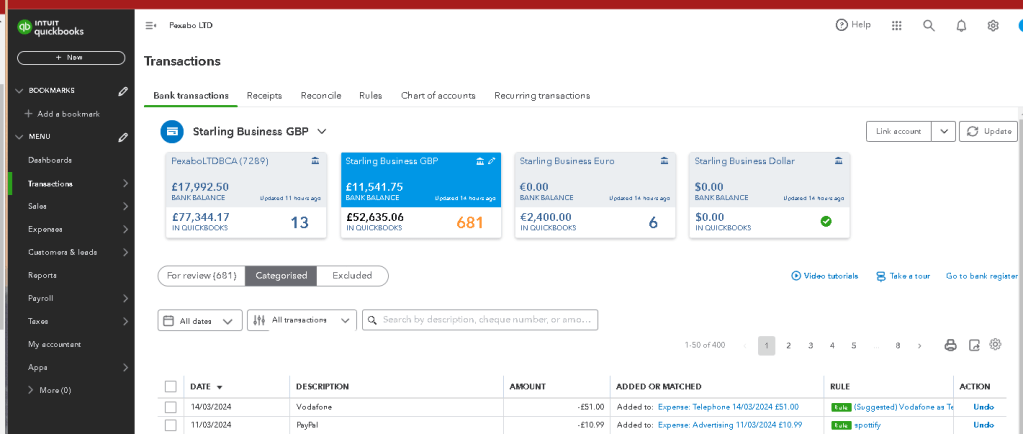Select the PexaboLTDBCA (7289) account card

click(247, 195)
